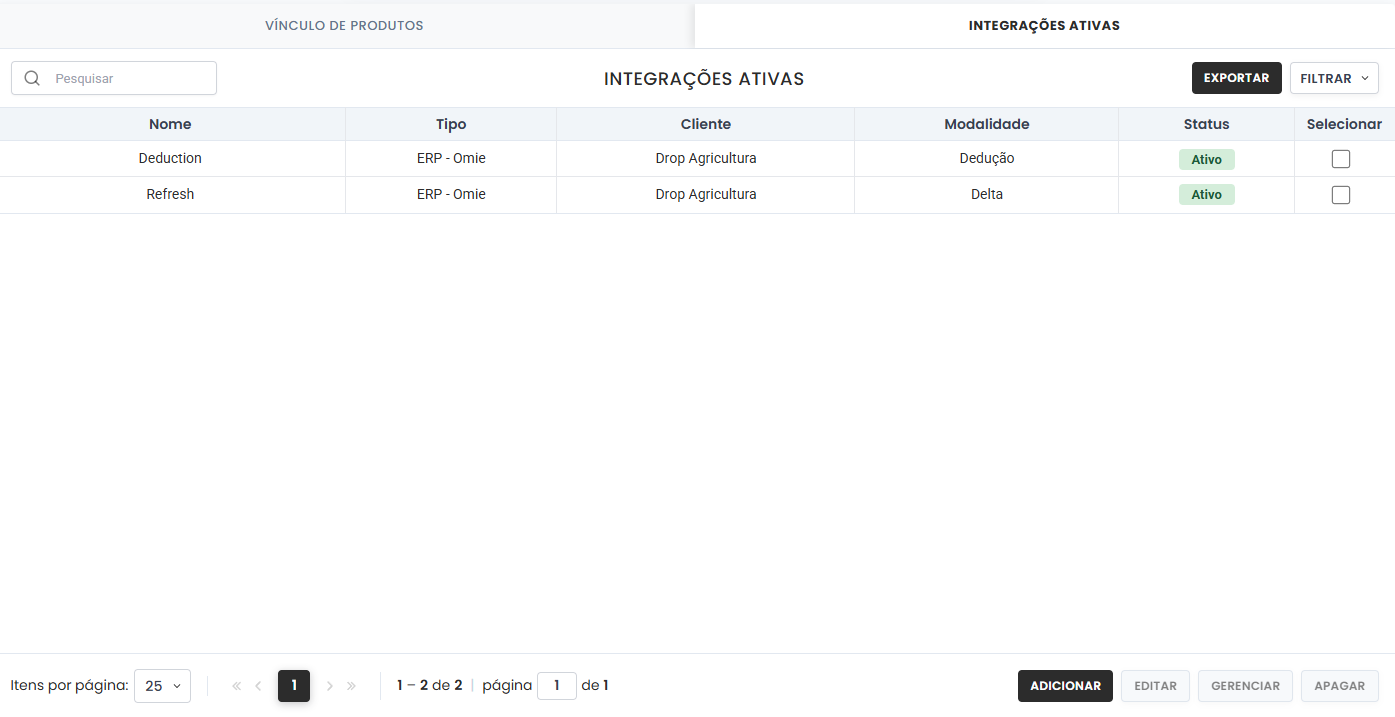Sort by the Status column header

1207,124
